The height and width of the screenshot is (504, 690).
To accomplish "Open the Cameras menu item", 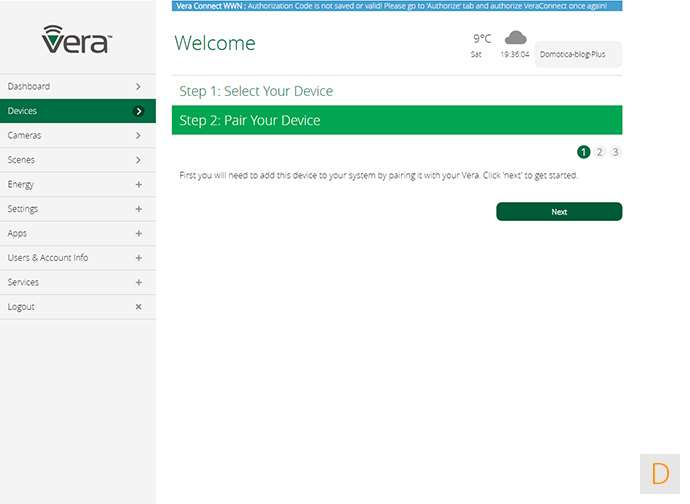I will click(77, 136).
